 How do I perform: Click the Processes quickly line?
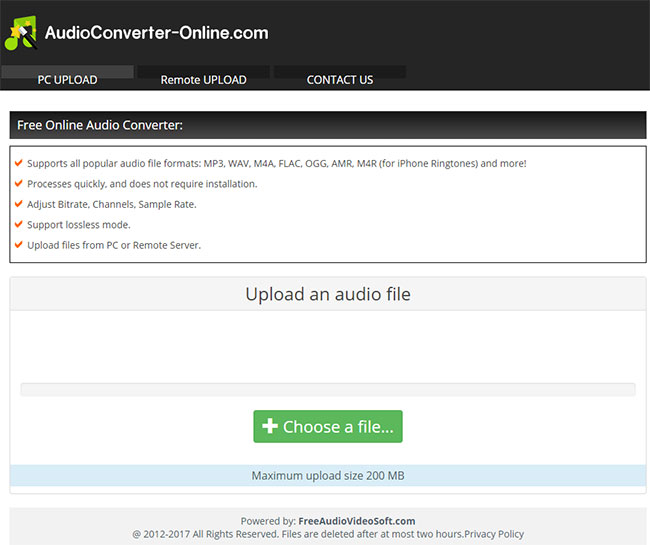pos(142,184)
